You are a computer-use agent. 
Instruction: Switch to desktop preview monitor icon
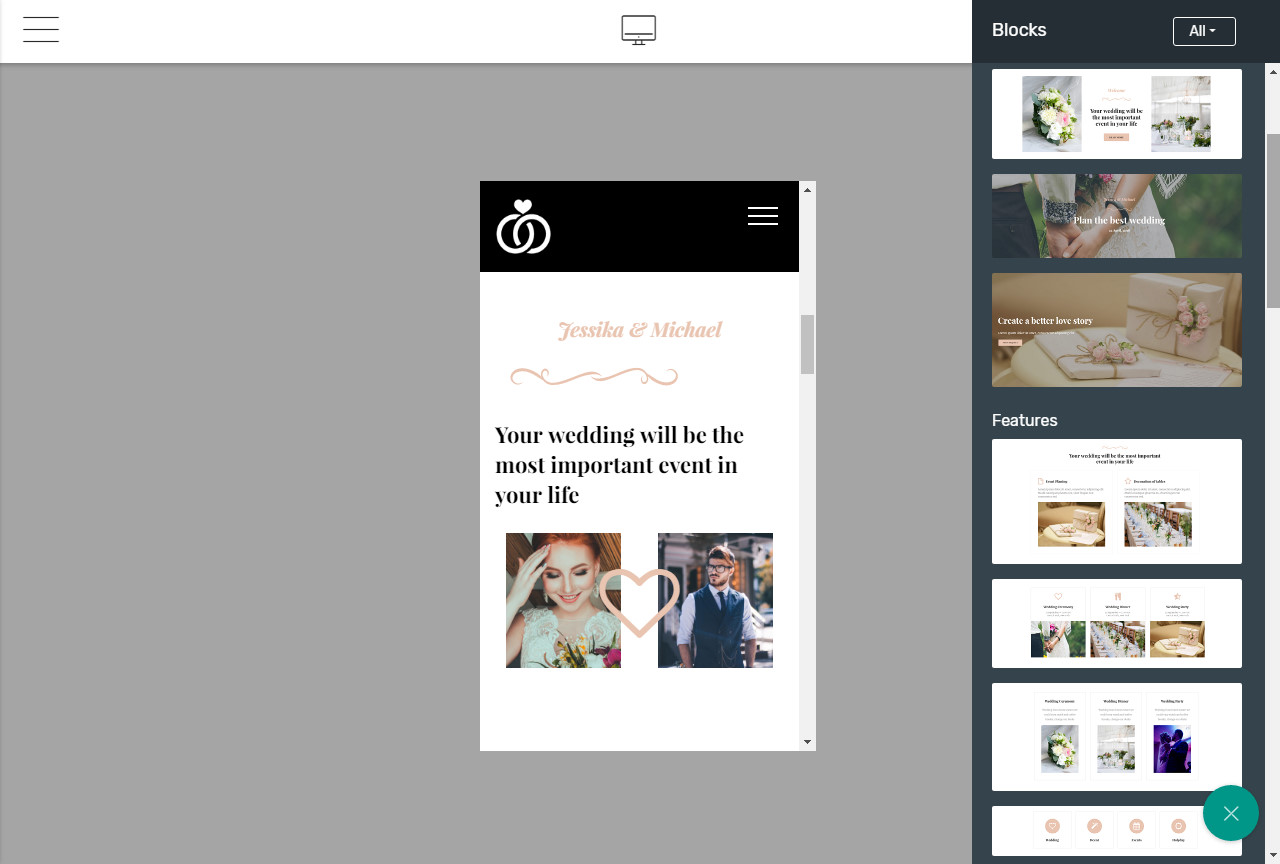pyautogui.click(x=639, y=30)
